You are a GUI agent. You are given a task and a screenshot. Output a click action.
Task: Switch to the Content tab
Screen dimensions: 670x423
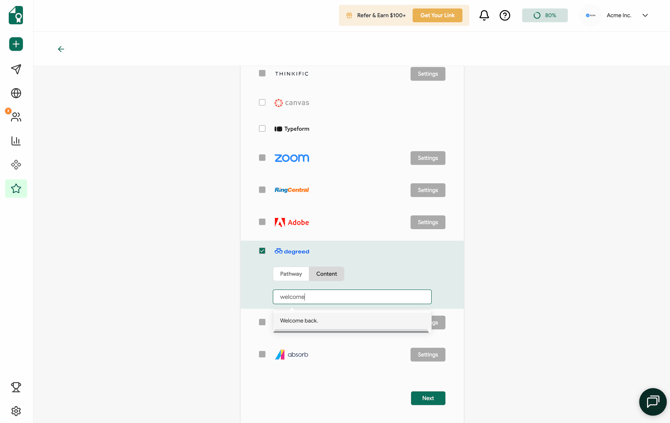point(327,274)
